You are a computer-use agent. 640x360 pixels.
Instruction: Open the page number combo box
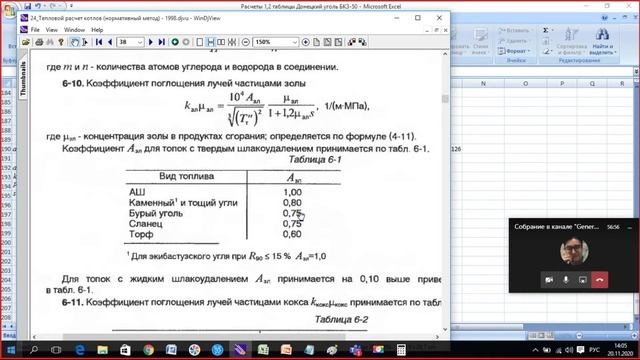coord(130,42)
